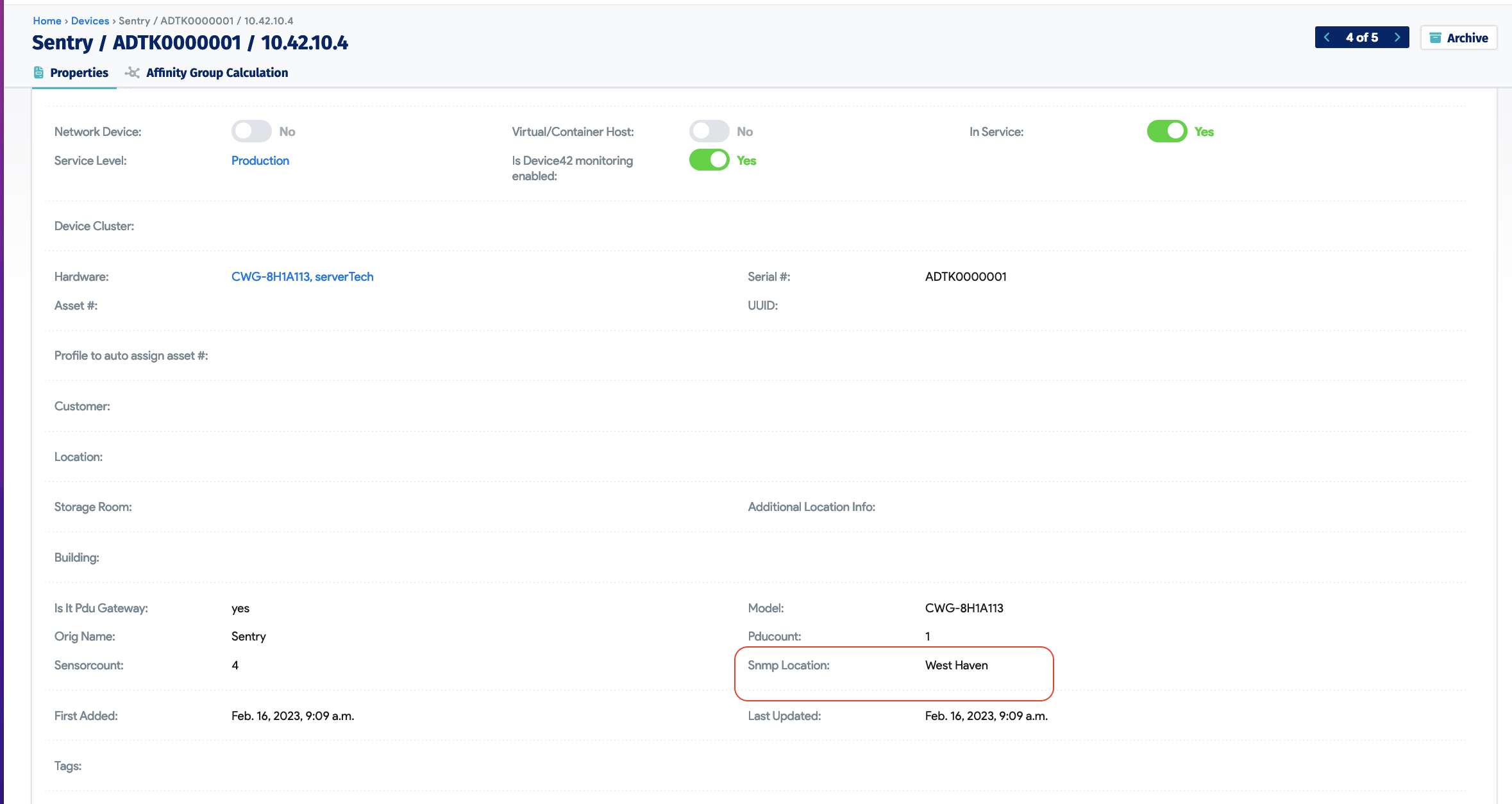Viewport: 1512px width, 804px height.
Task: Click the Storage Room label
Action: pyautogui.click(x=93, y=507)
